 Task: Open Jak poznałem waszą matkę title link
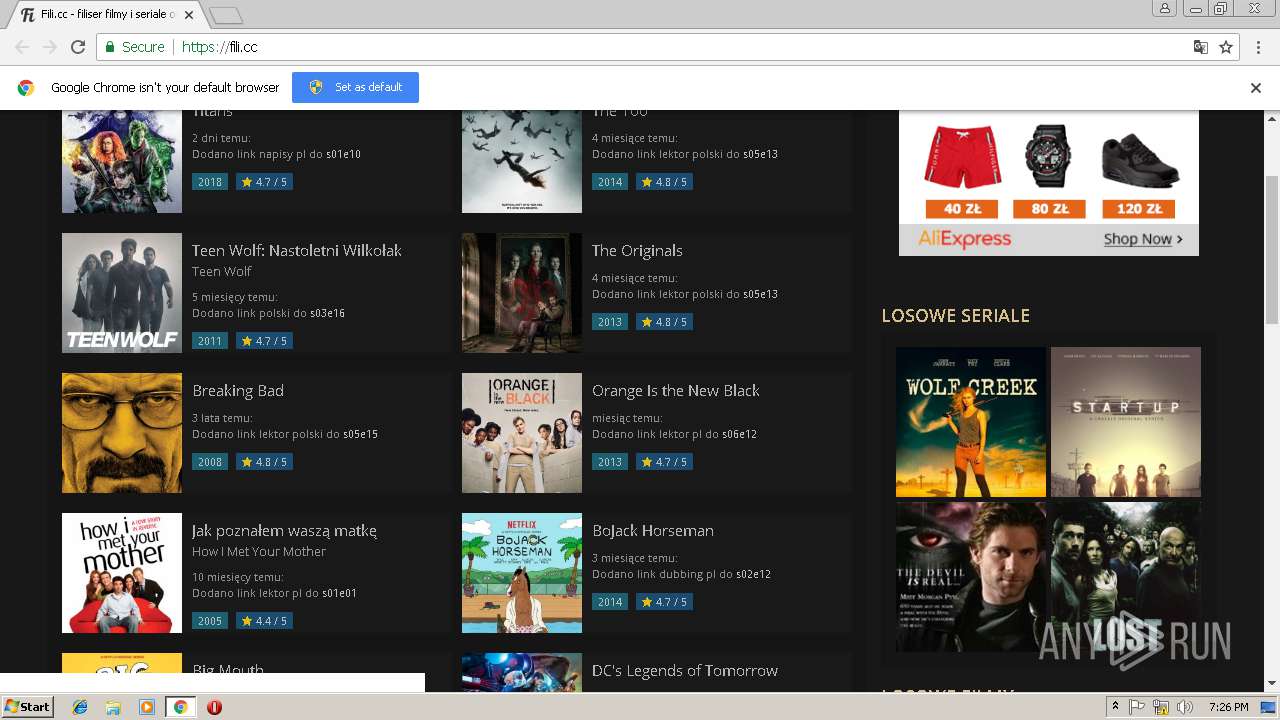284,530
